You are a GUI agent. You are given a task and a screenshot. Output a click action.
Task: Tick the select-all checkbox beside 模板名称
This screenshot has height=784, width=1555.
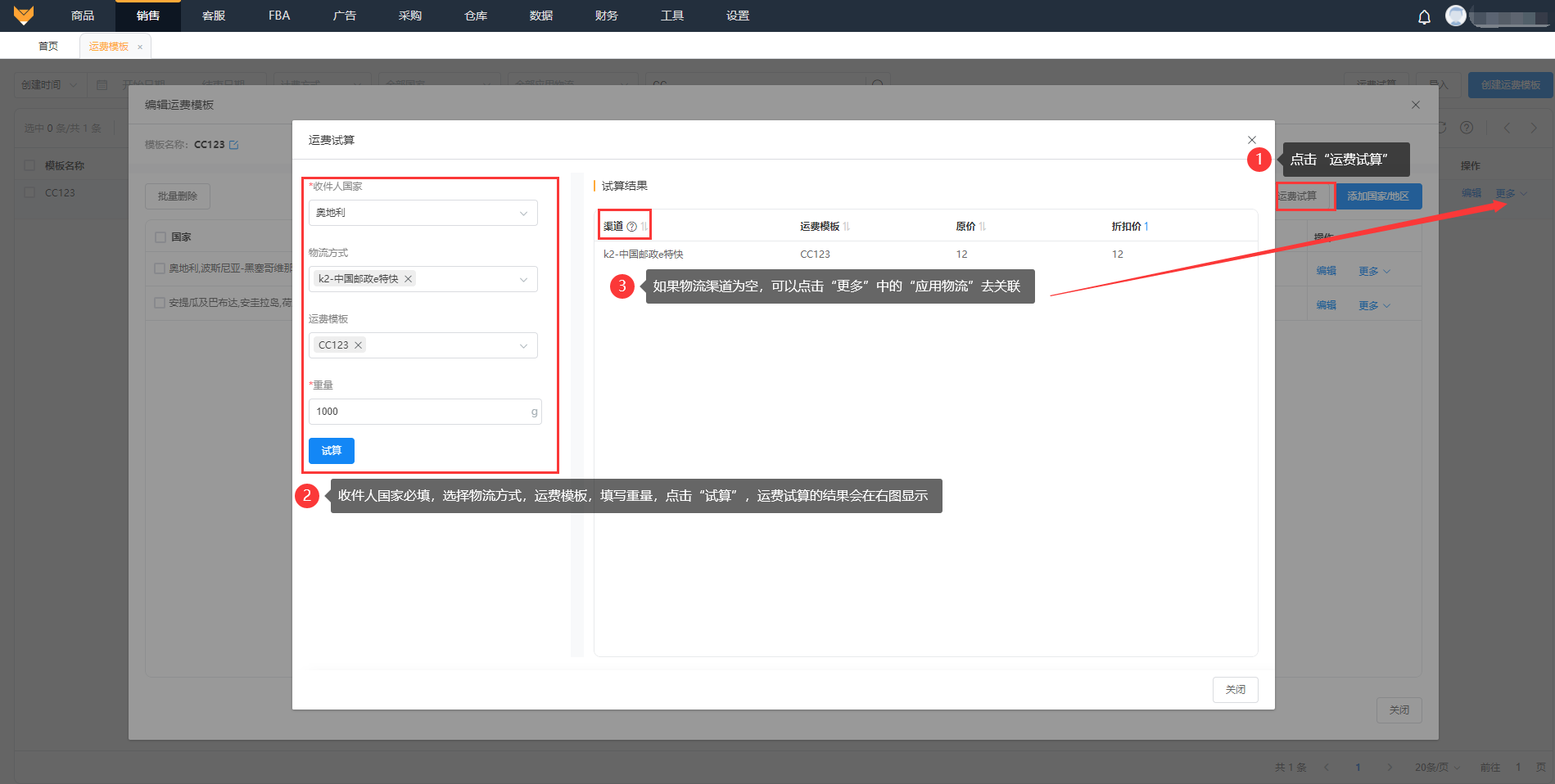pos(29,165)
